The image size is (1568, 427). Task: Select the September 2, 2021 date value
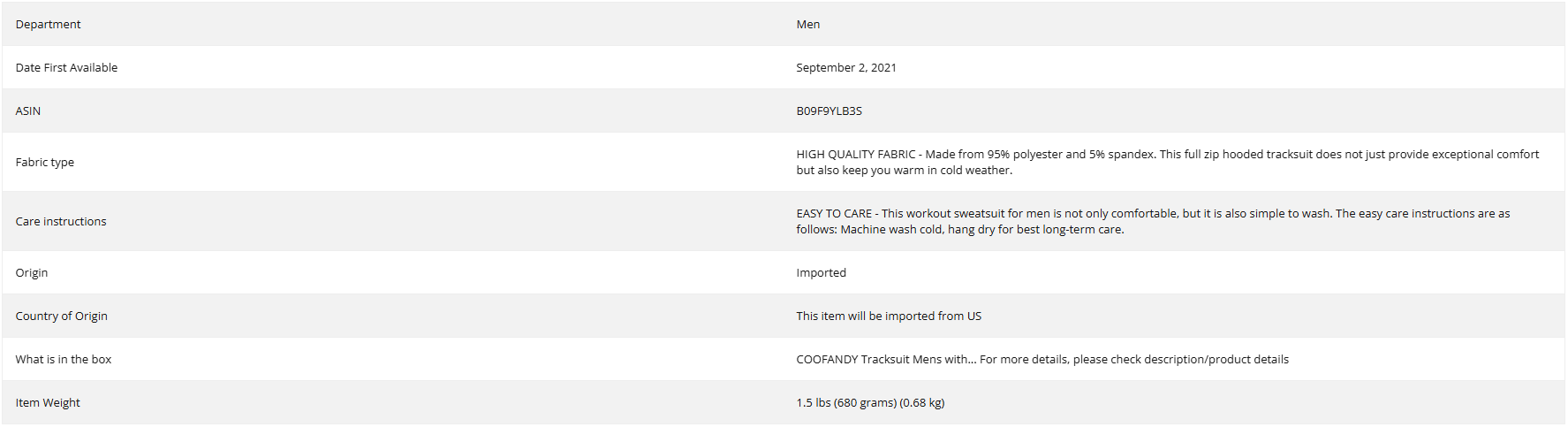click(x=845, y=67)
